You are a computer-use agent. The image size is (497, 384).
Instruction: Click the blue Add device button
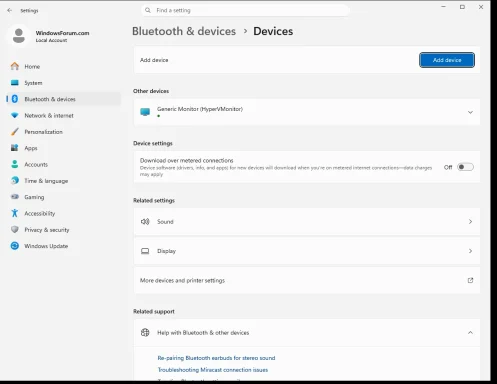[447, 60]
